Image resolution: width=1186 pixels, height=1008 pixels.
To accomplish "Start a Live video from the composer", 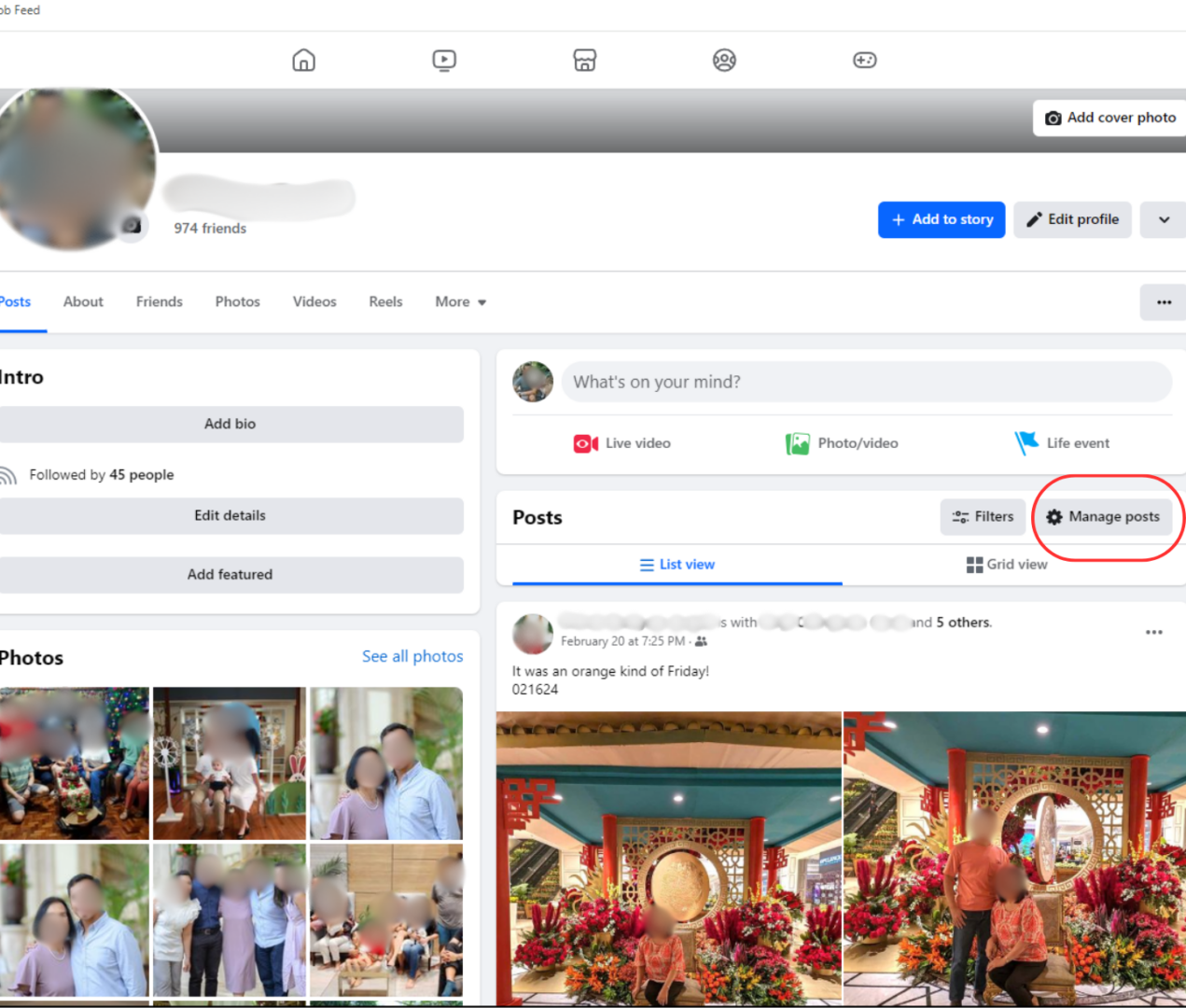I will click(621, 443).
